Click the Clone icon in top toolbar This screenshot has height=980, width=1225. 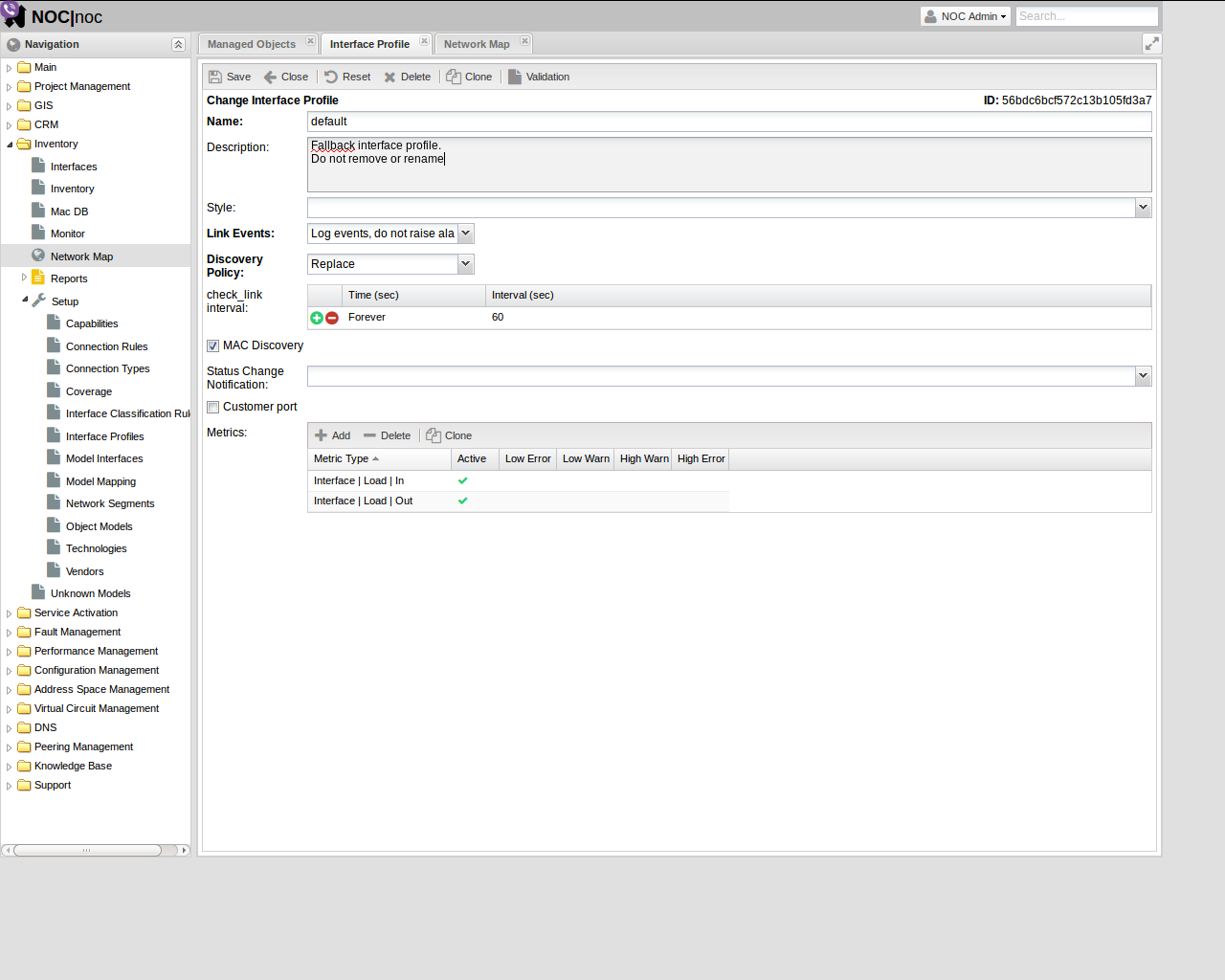point(454,77)
